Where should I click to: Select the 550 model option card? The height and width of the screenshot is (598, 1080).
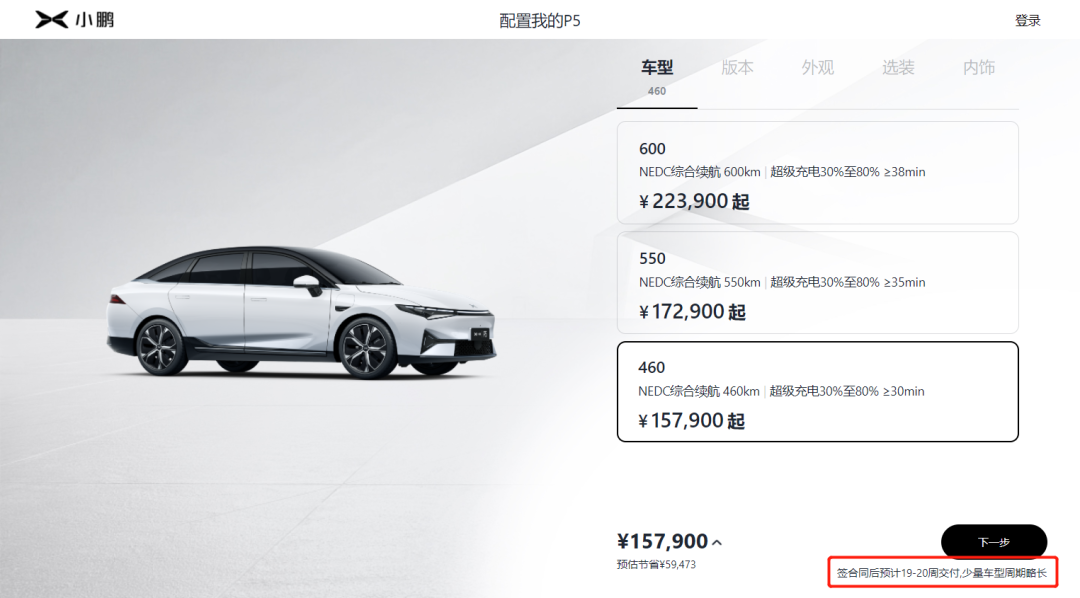coord(818,282)
